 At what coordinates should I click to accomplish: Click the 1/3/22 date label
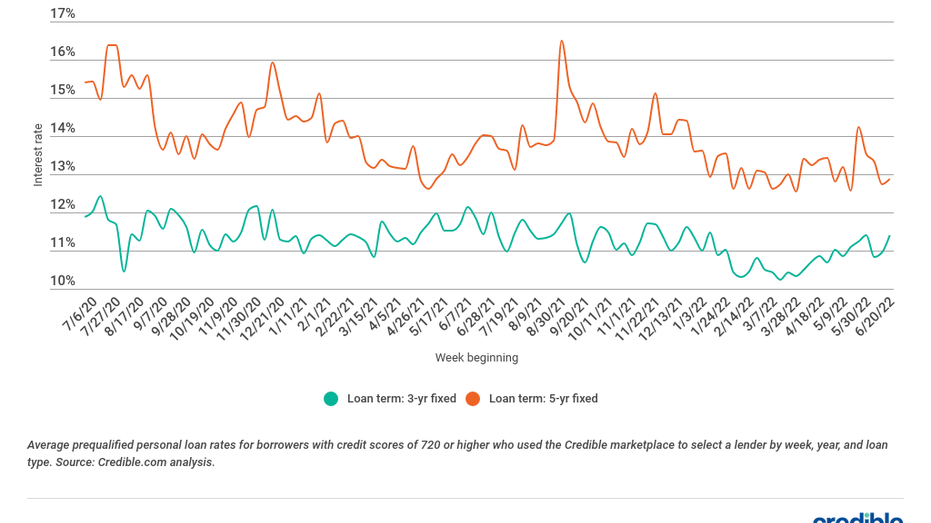[x=689, y=313]
